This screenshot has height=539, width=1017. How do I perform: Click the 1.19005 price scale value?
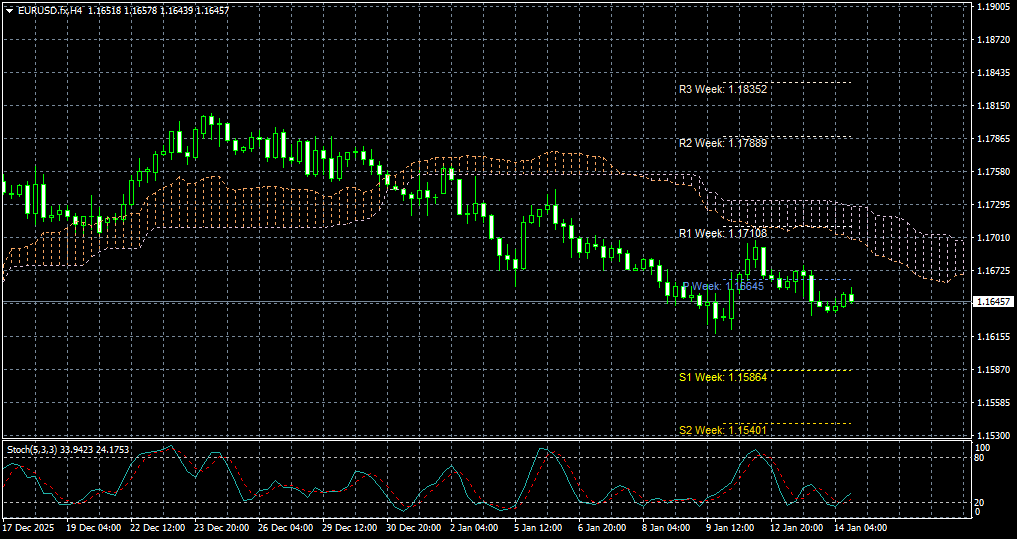[x=993, y=6]
